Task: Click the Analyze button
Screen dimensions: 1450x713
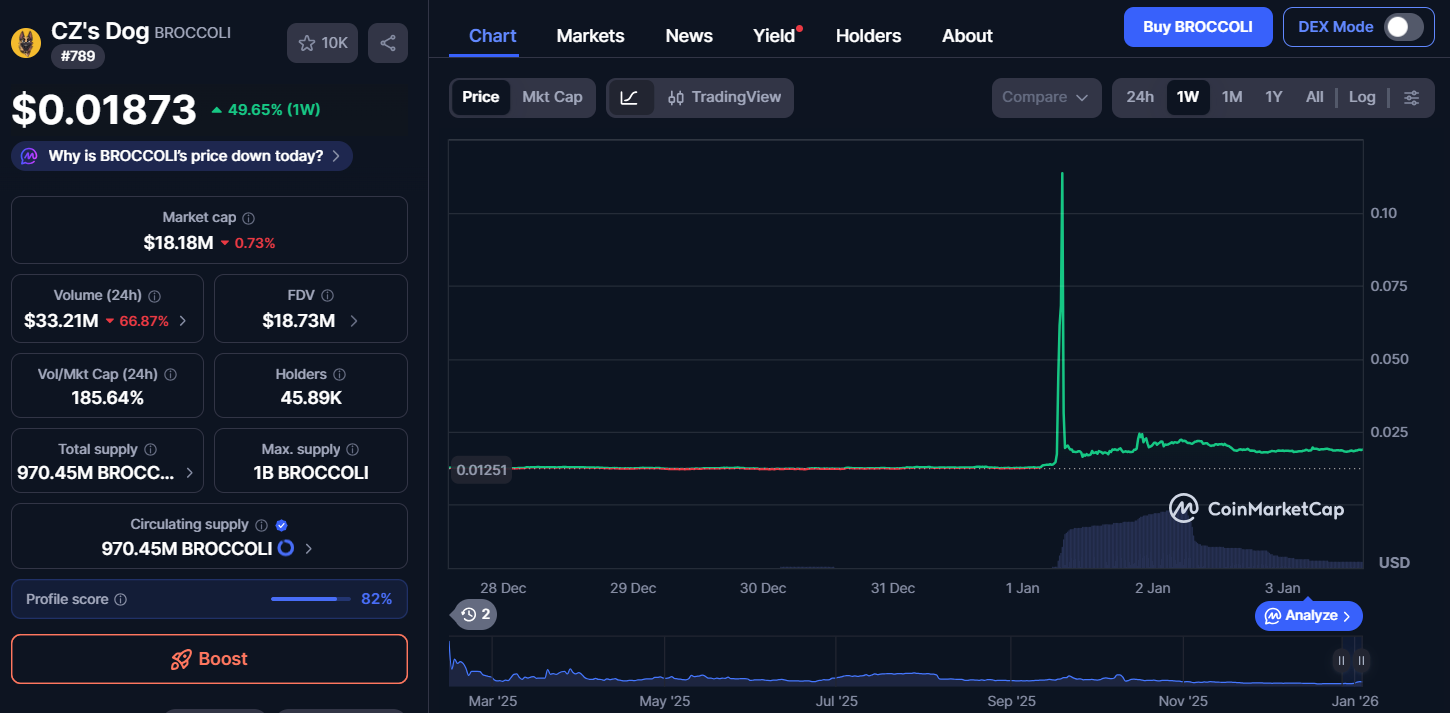Action: point(1309,616)
